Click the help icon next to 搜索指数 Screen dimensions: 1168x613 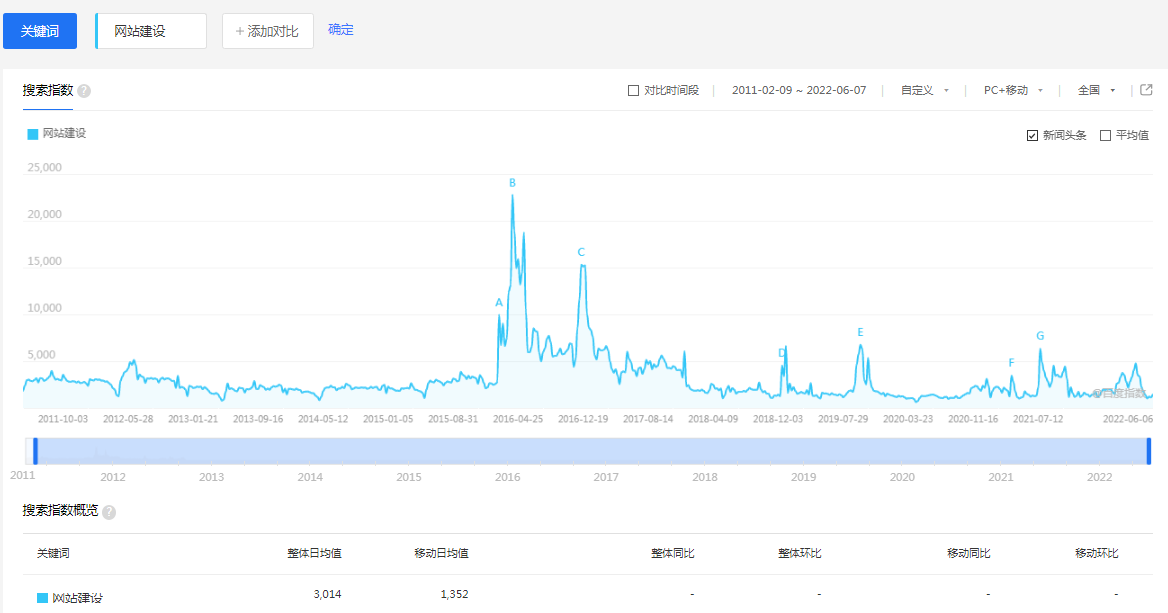[x=84, y=91]
